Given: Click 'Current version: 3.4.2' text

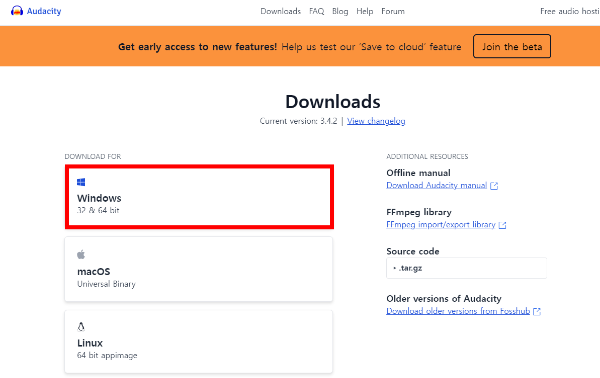Looking at the screenshot, I should 298,121.
